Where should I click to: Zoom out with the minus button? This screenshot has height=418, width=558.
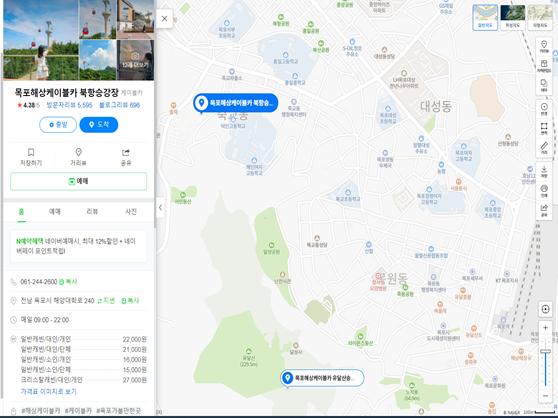(545, 396)
